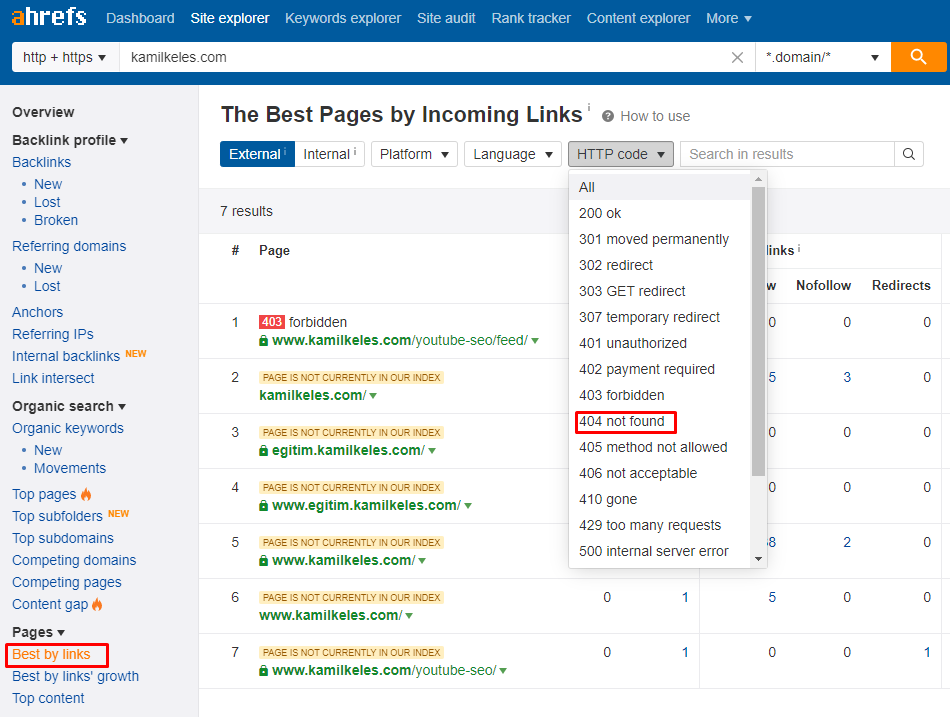Open Overview in the sidebar
The image size is (950, 717).
(43, 112)
